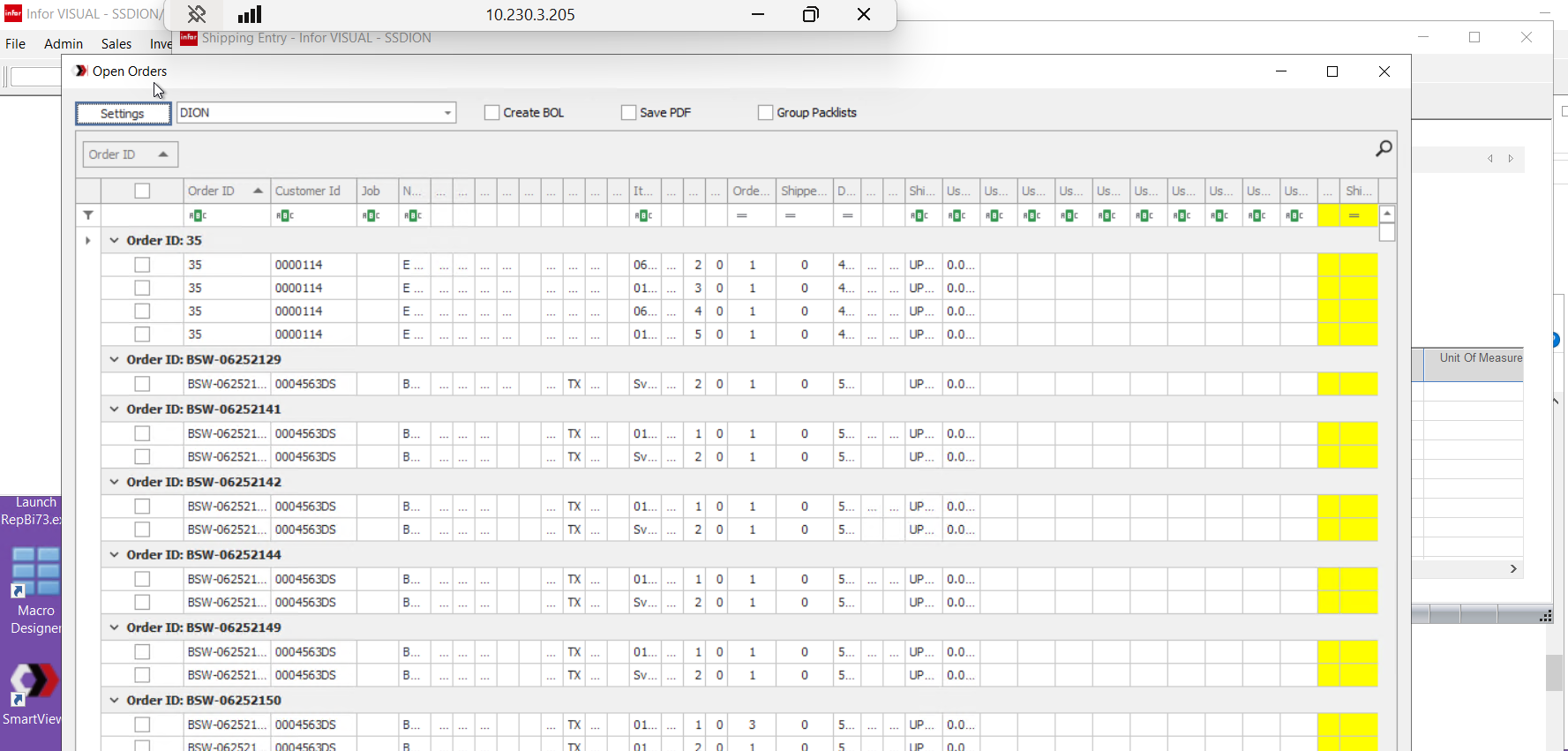Click Order ID column filter operator icon
Image resolution: width=1568 pixels, height=751 pixels.
[198, 215]
